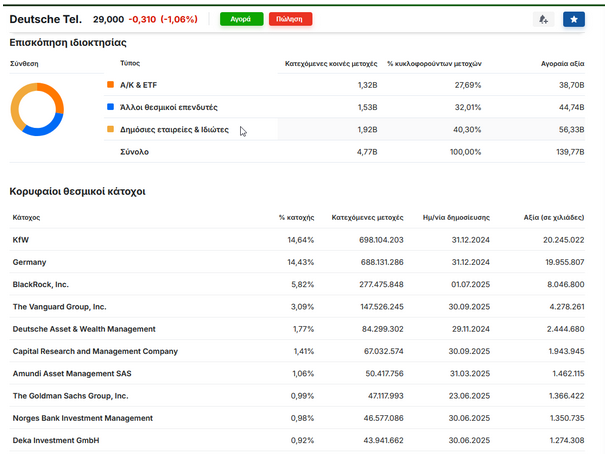The height and width of the screenshot is (454, 609).
Task: Open Norges Bank Investment Management entry
Action: (82, 418)
